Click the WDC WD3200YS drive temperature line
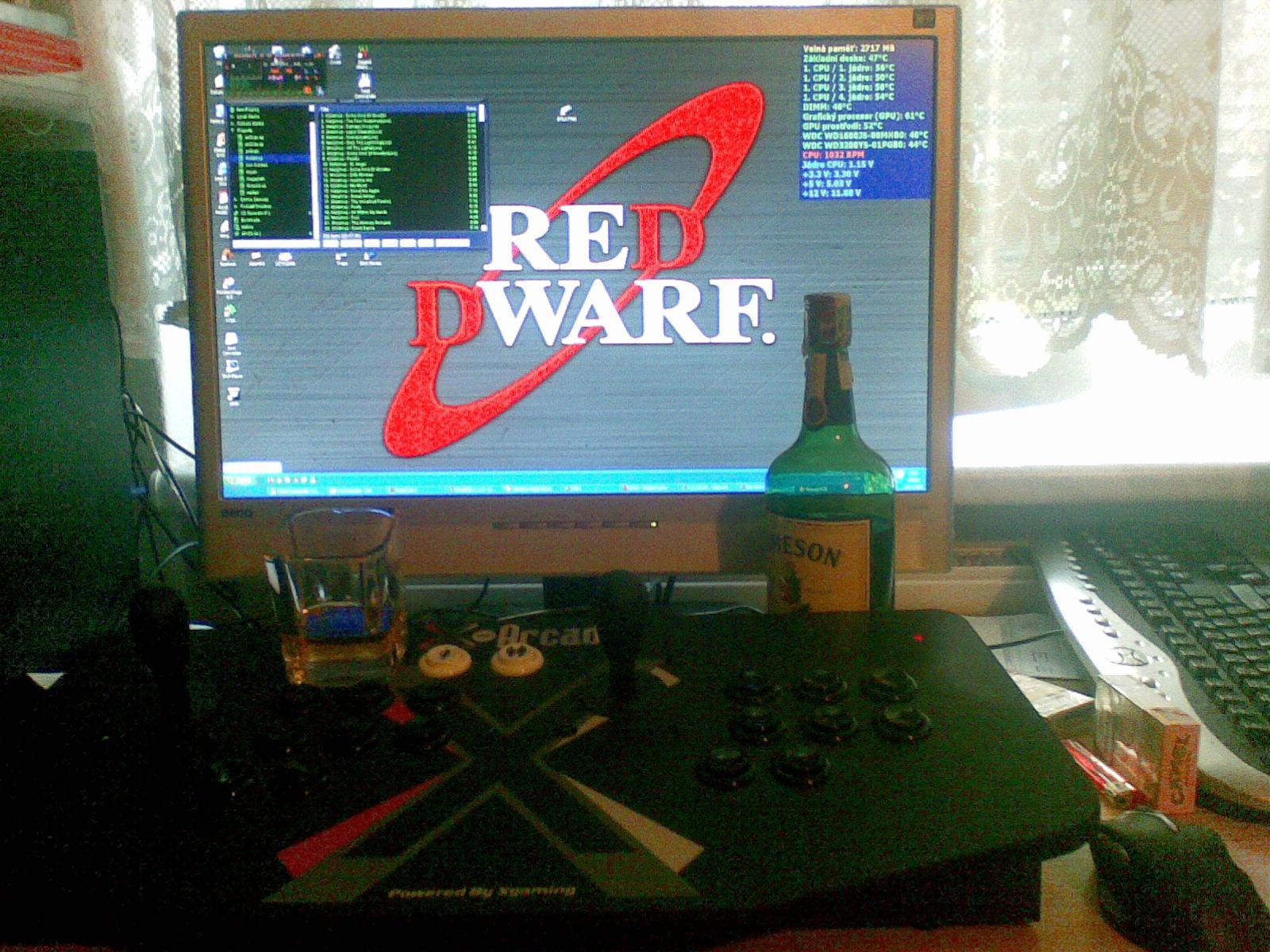The width and height of the screenshot is (1270, 952). (x=865, y=145)
